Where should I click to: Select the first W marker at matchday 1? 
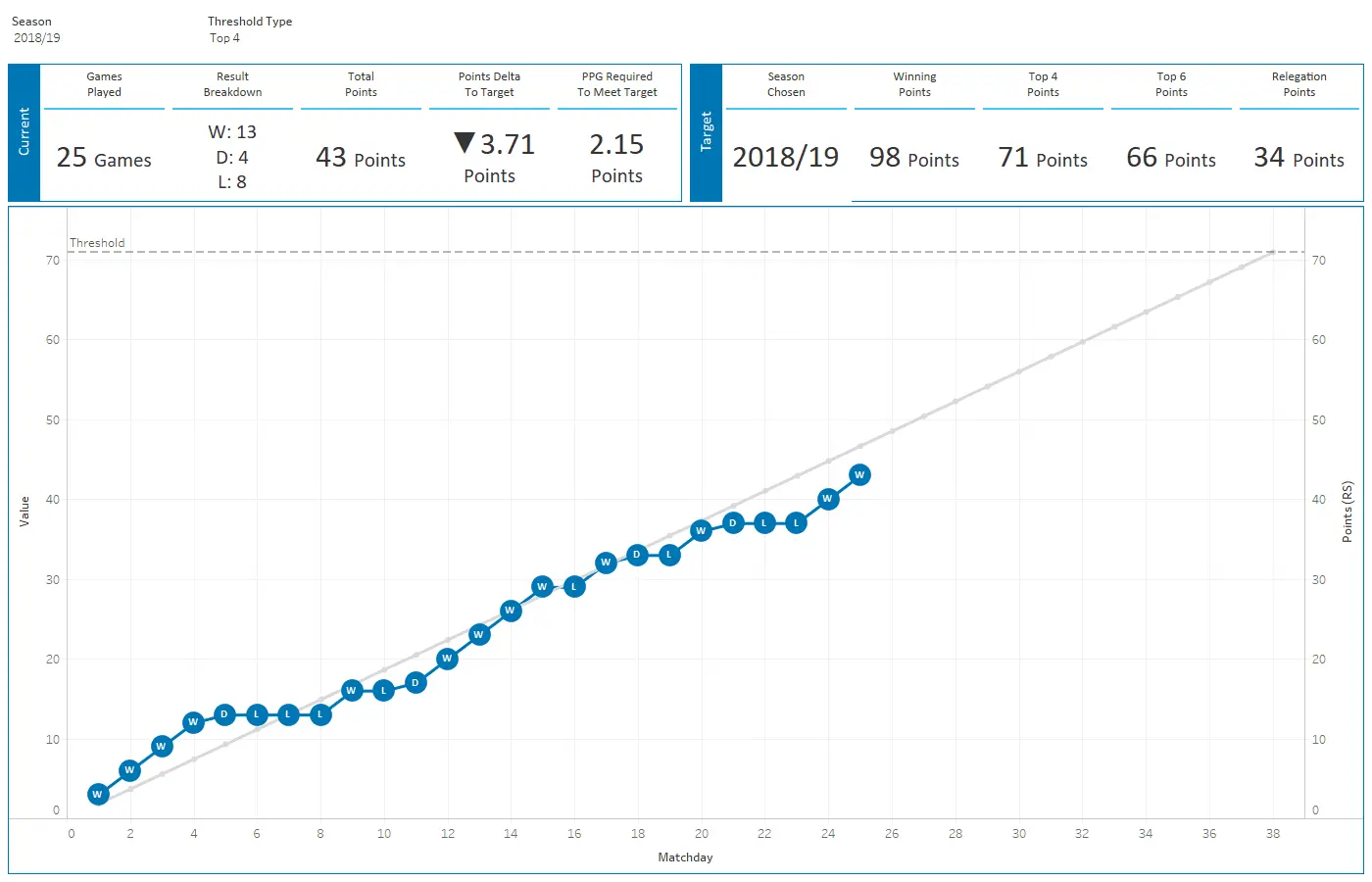[98, 794]
